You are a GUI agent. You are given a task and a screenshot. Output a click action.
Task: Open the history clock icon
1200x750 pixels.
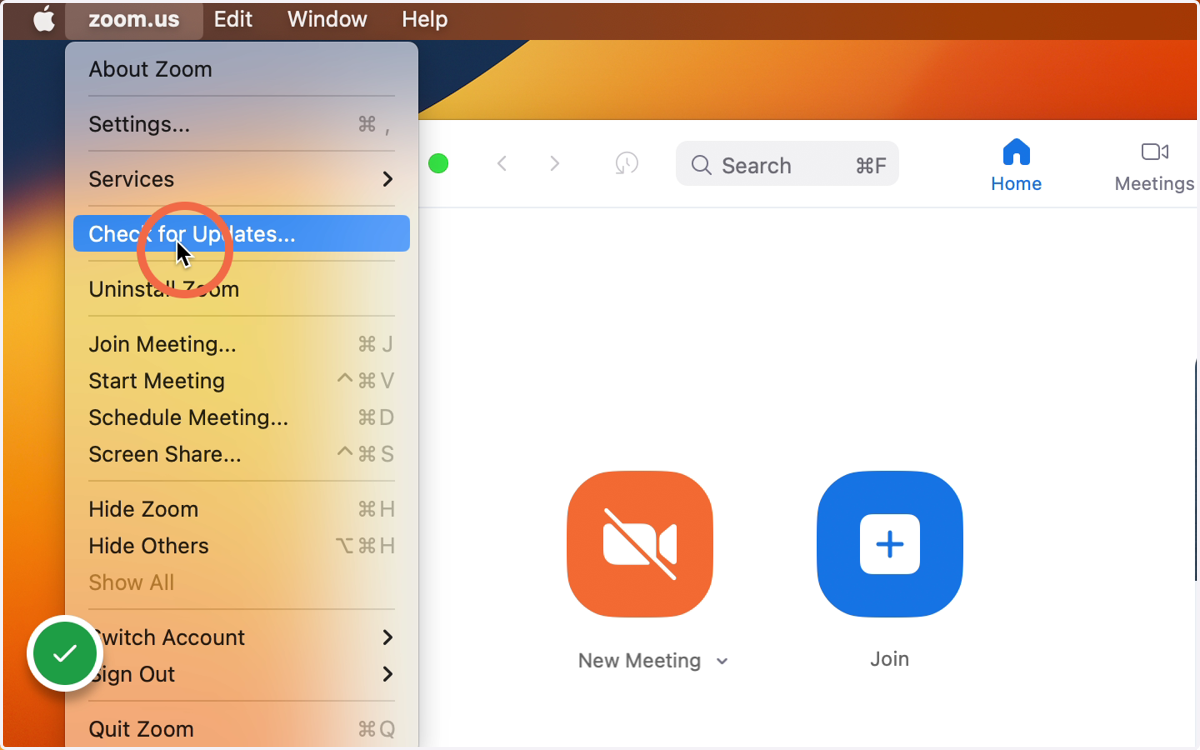pos(627,164)
